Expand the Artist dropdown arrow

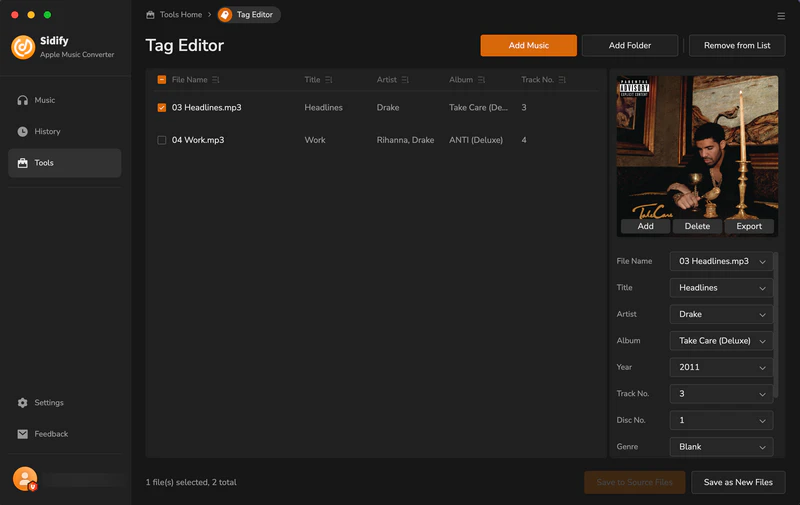762,315
